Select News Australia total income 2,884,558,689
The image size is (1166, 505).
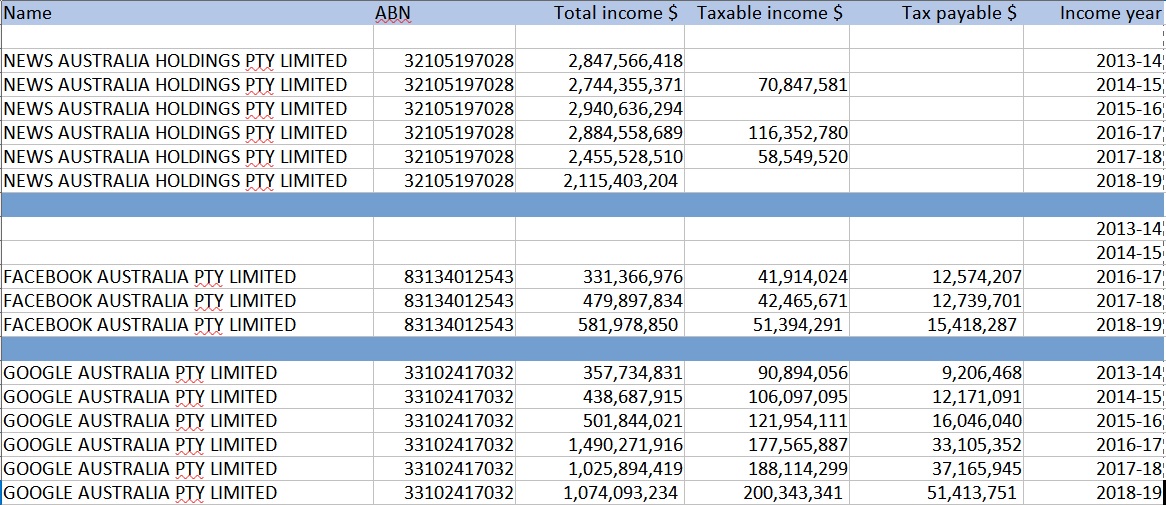(599, 132)
